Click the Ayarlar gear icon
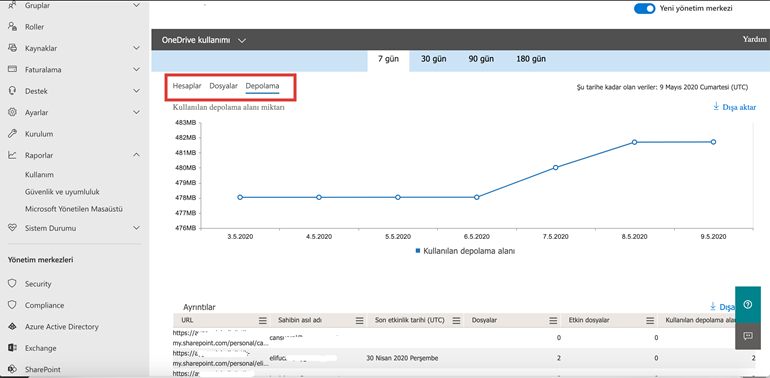 click(12, 112)
